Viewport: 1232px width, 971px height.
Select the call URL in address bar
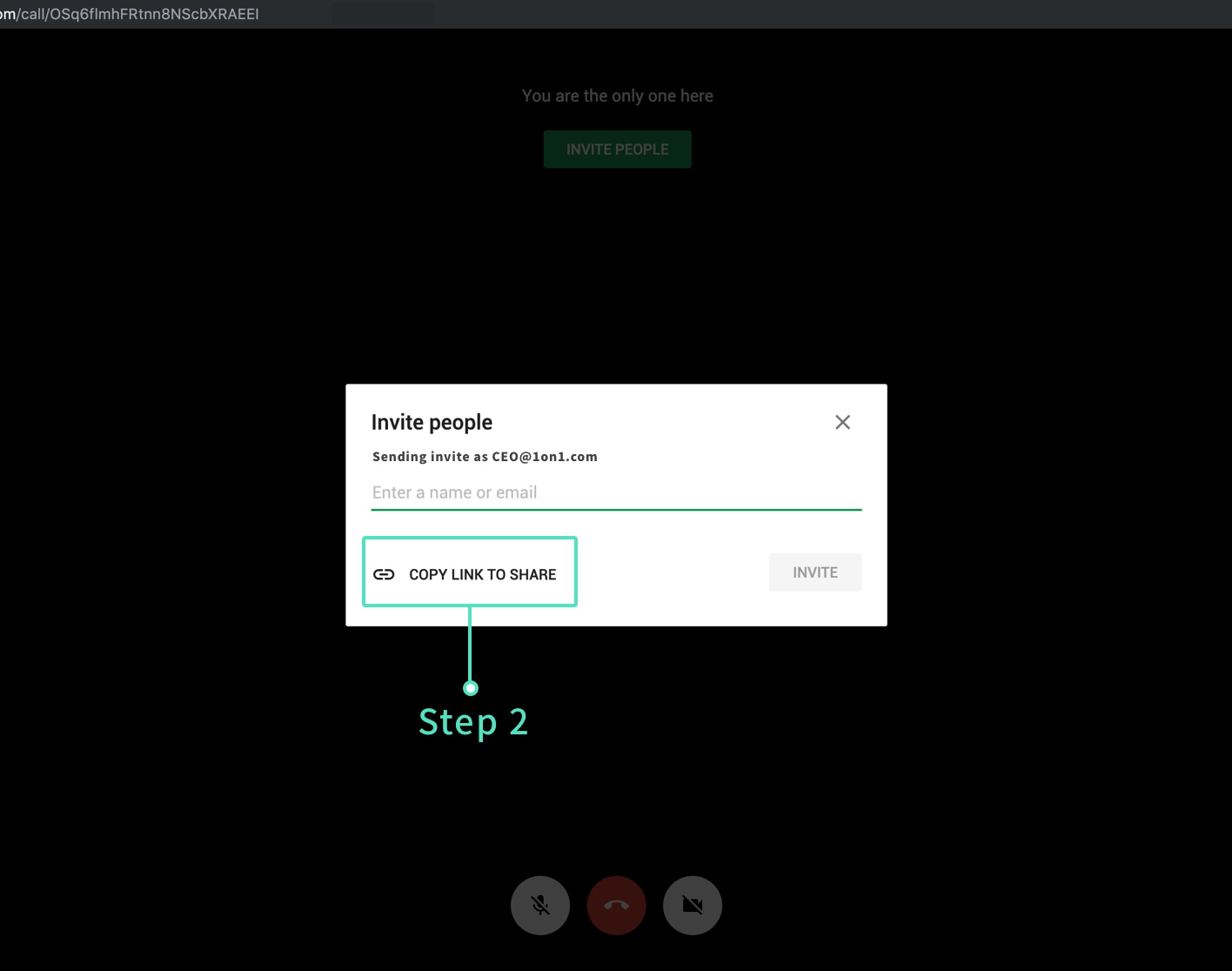(x=131, y=14)
